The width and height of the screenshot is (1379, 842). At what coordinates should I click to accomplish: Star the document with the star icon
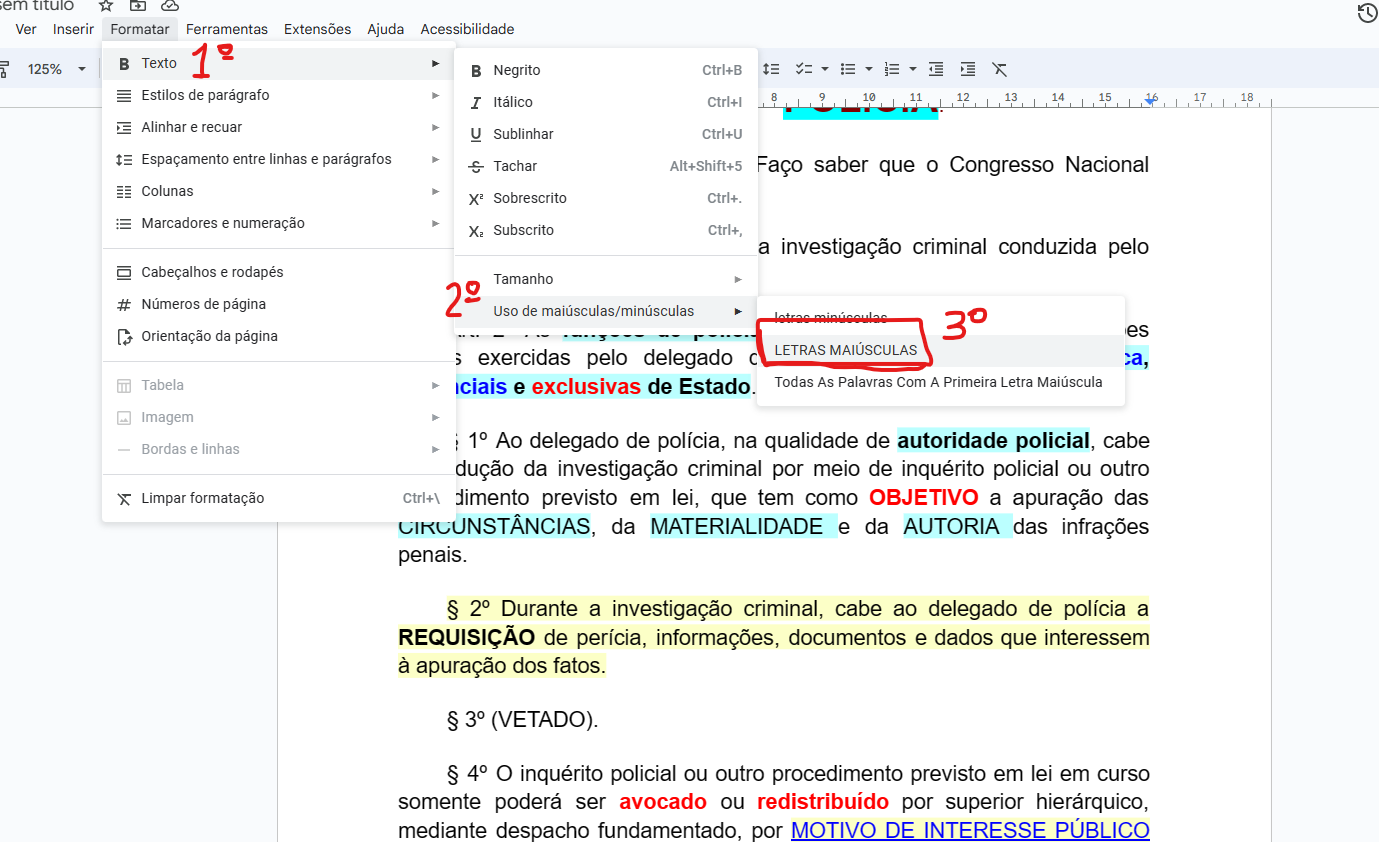[x=106, y=6]
